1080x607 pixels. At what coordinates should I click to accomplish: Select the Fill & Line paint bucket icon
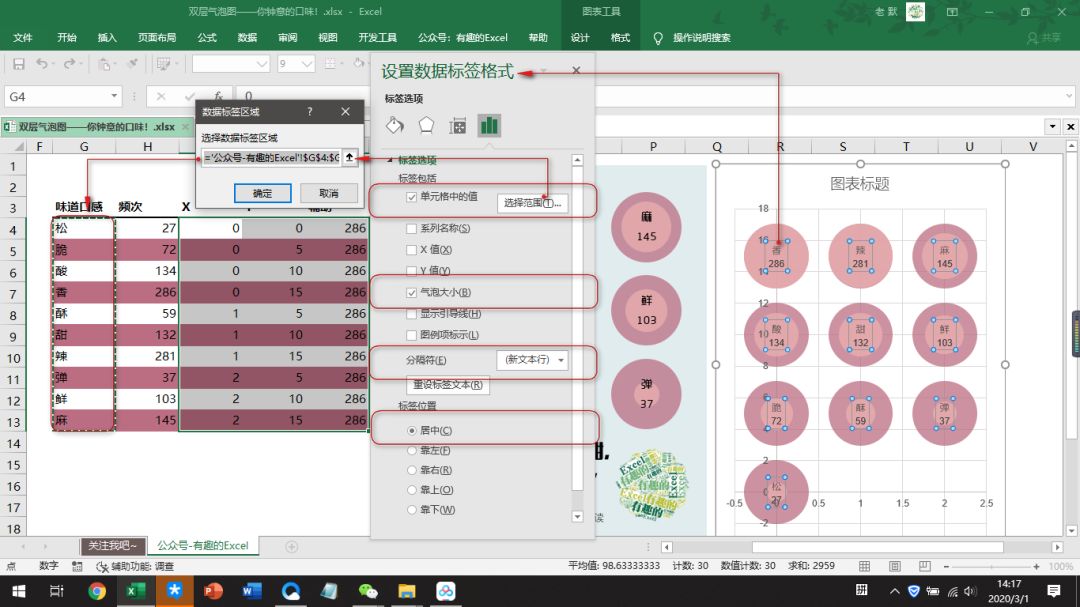click(394, 125)
